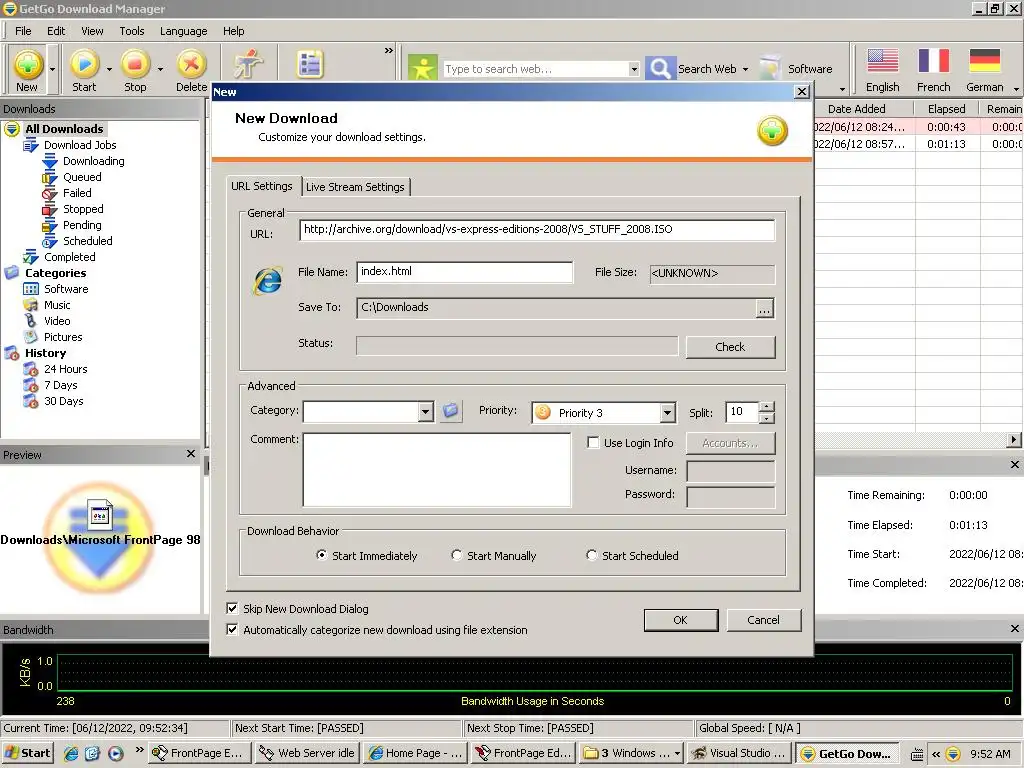Click the category folder icon next to Category
The height and width of the screenshot is (768, 1024).
tap(451, 411)
